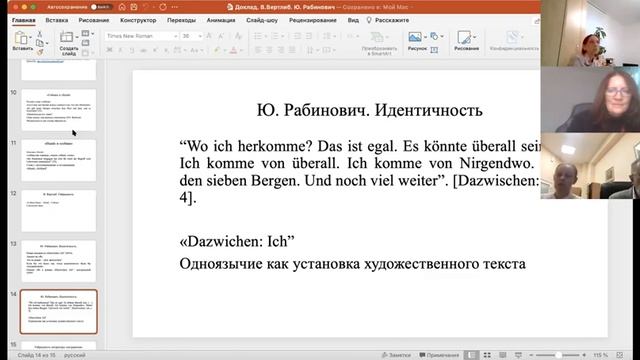Viewport: 640px width, 360px height.
Task: Toggle the Примечания comments pane
Action: [439, 355]
